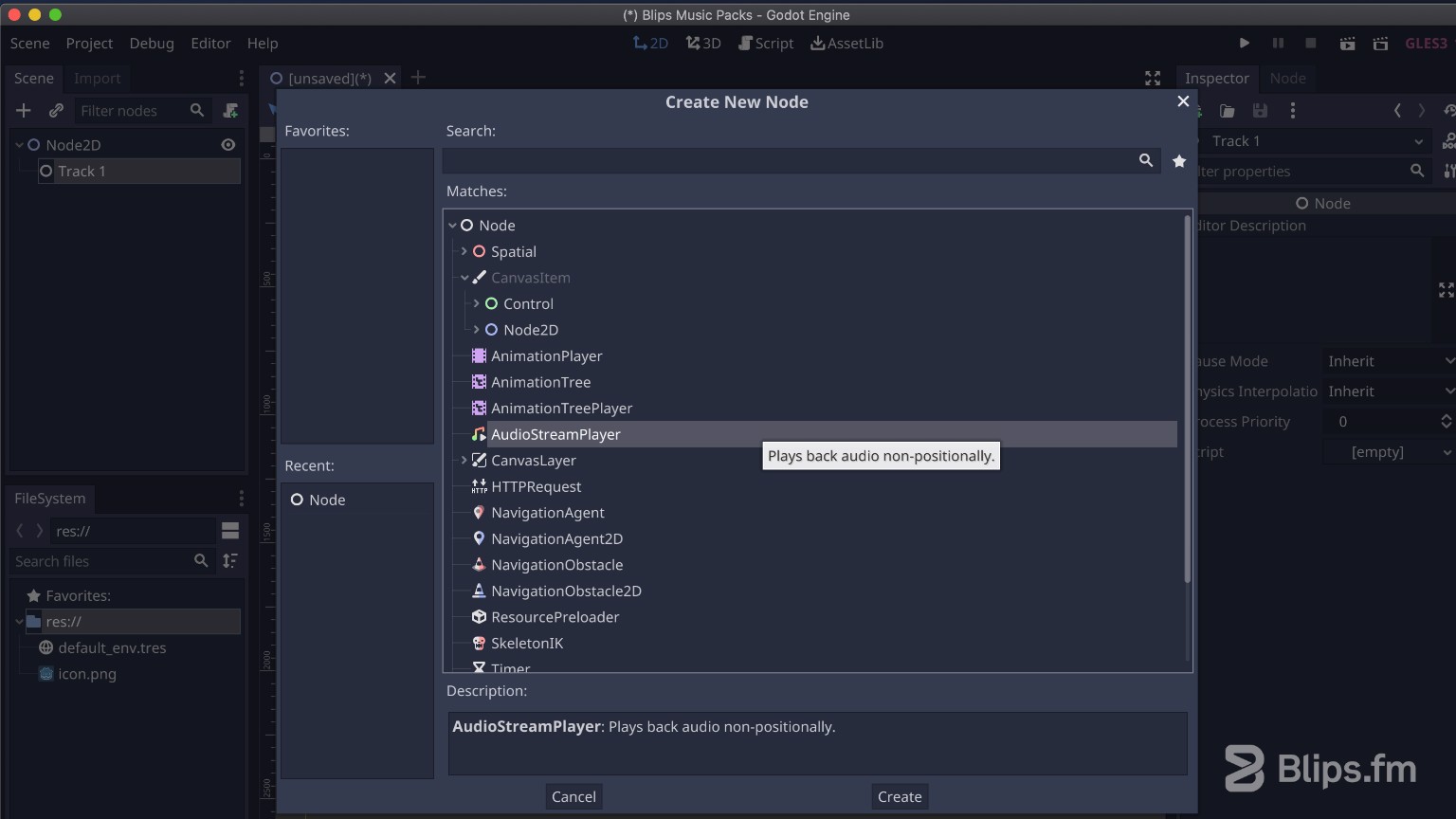Expand the CanvasLayer node type
1456x819 pixels.
click(x=464, y=461)
